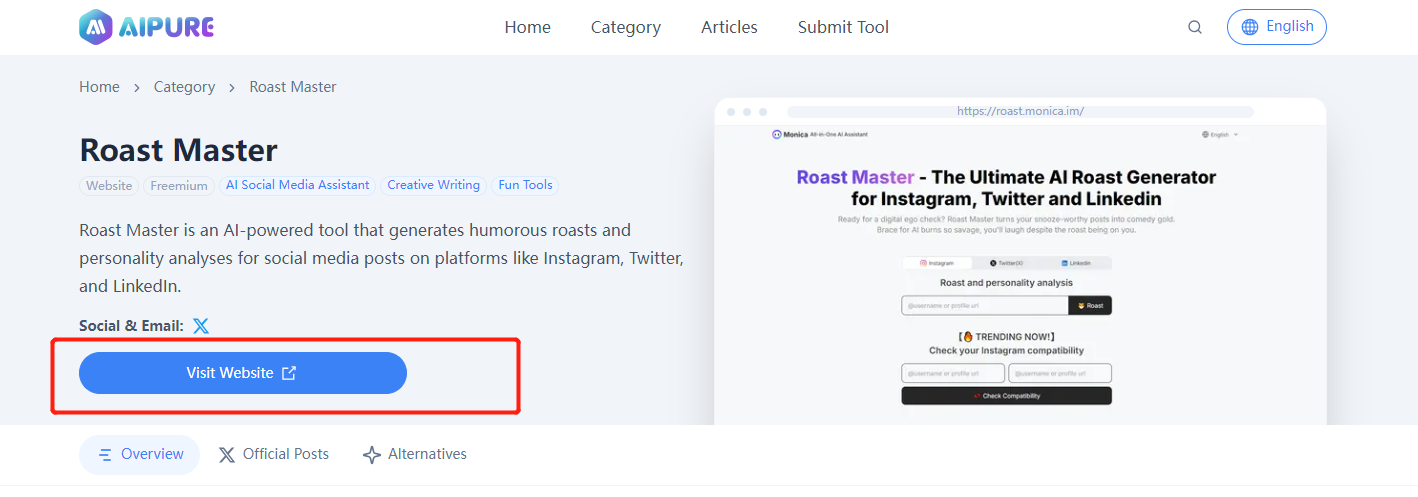1418x497 pixels.
Task: Click the Visit Website button
Action: 243,373
